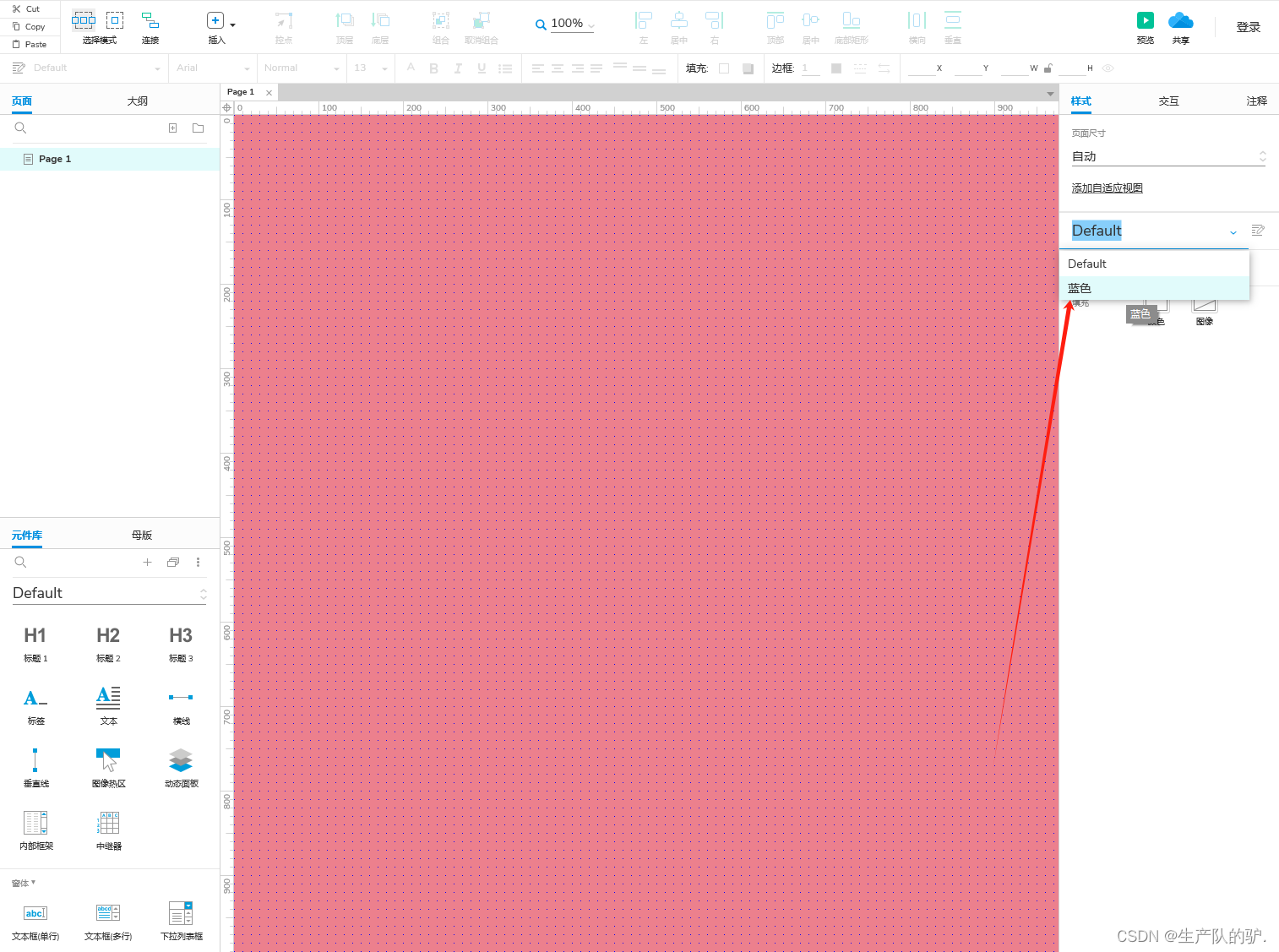
Task: Open the 自动 page dimensions dropdown
Action: (x=1169, y=156)
